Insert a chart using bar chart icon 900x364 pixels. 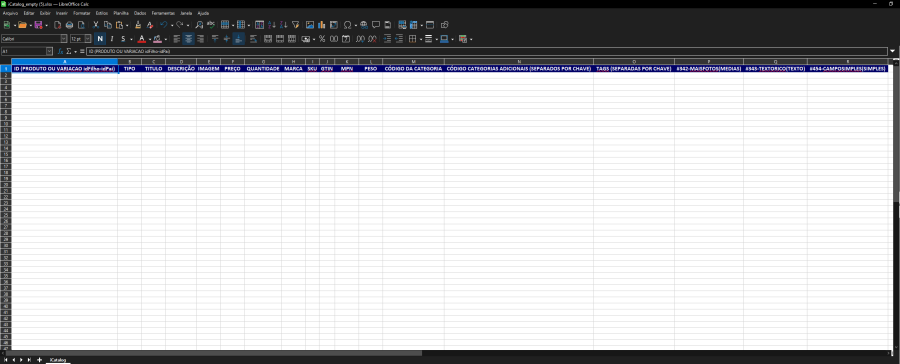321,25
